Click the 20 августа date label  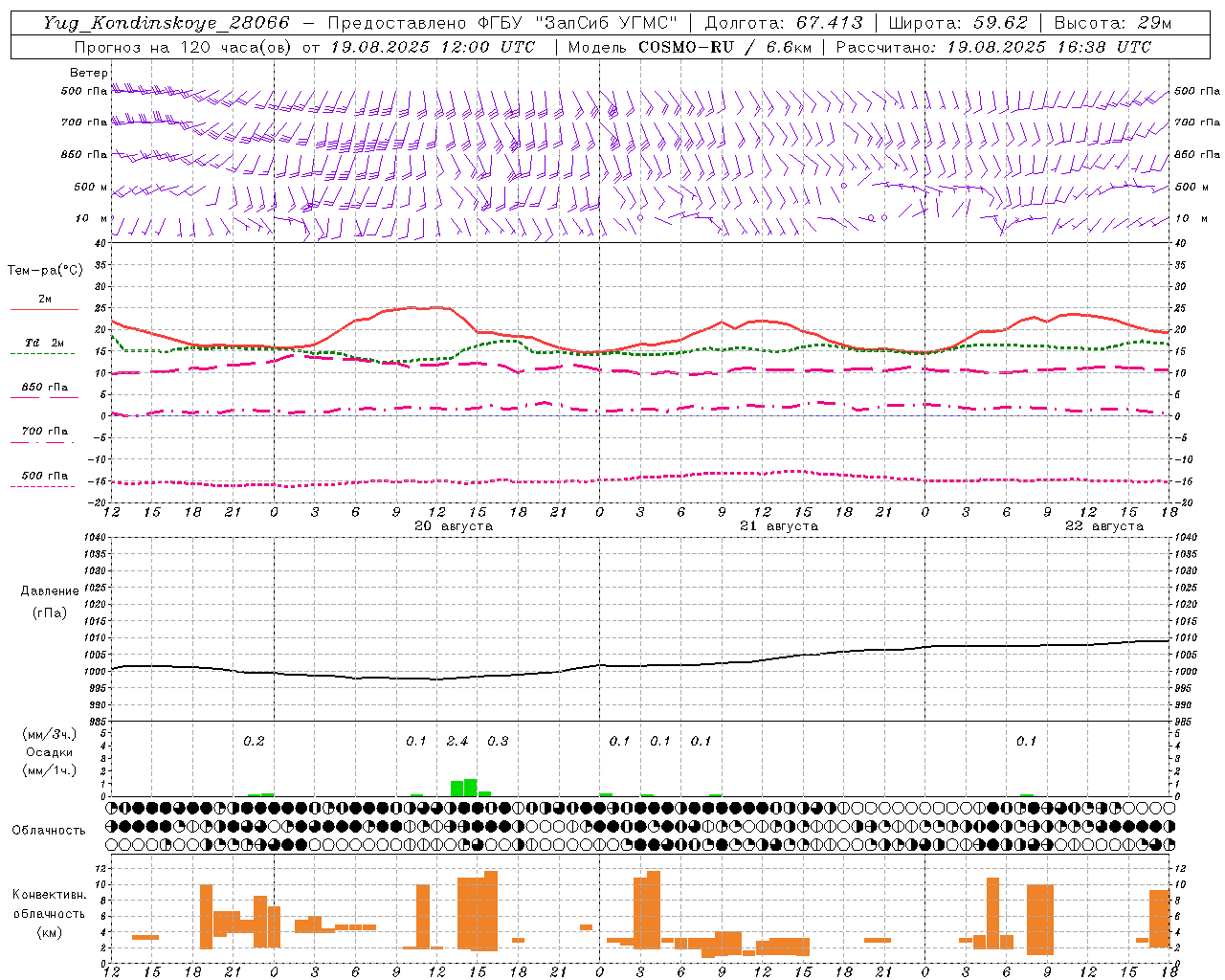coord(454,526)
